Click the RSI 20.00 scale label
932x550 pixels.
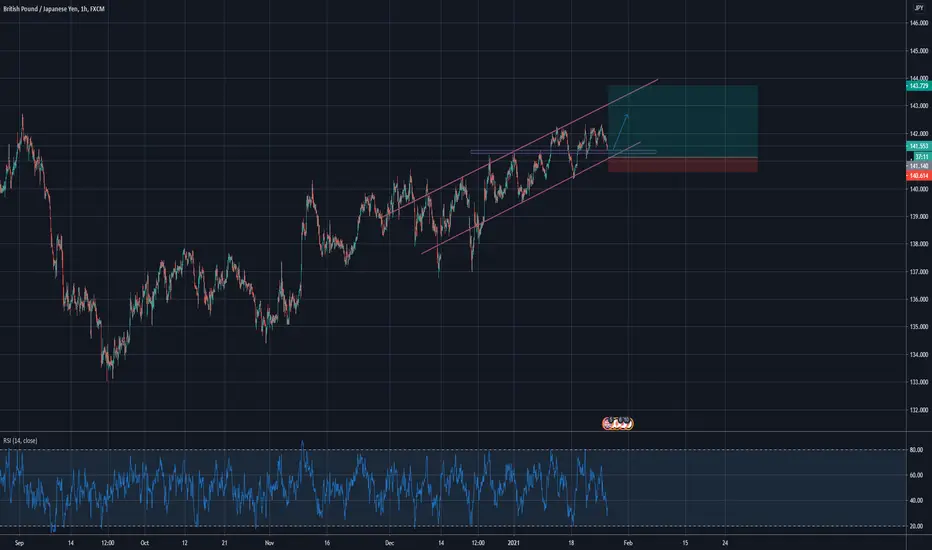pyautogui.click(x=916, y=526)
